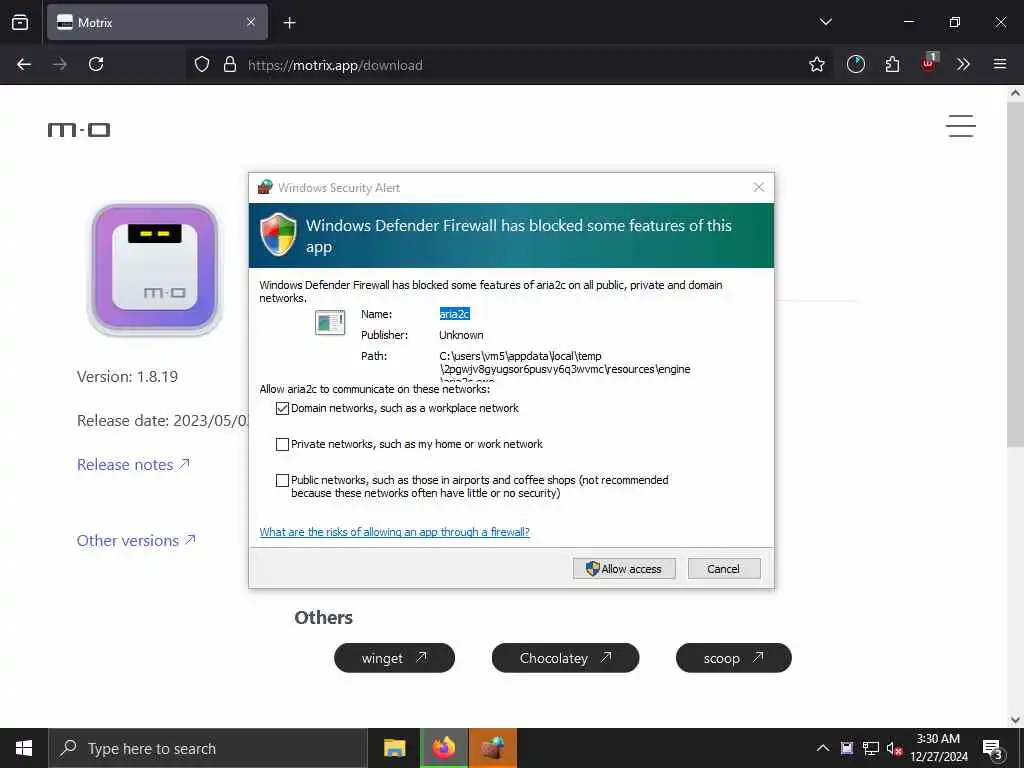
Task: Open a new browser tab
Action: click(x=289, y=23)
